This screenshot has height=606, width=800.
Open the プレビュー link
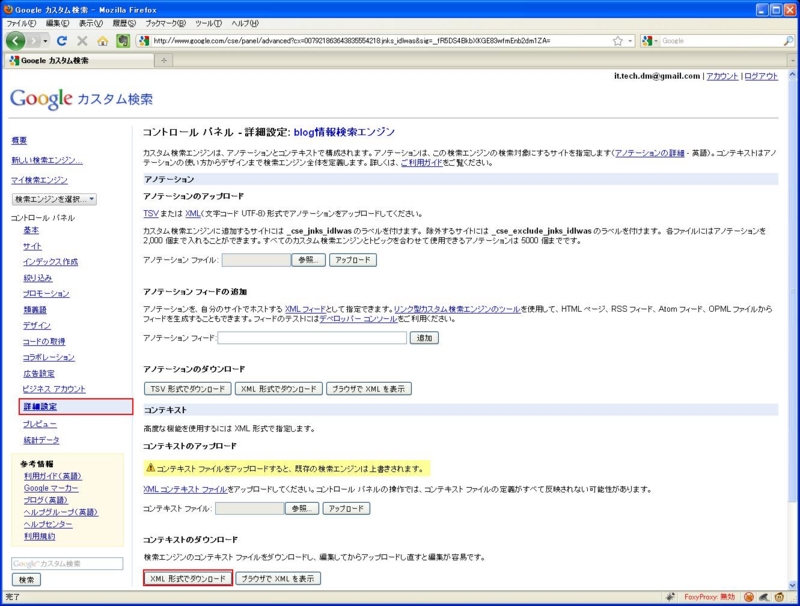point(40,424)
